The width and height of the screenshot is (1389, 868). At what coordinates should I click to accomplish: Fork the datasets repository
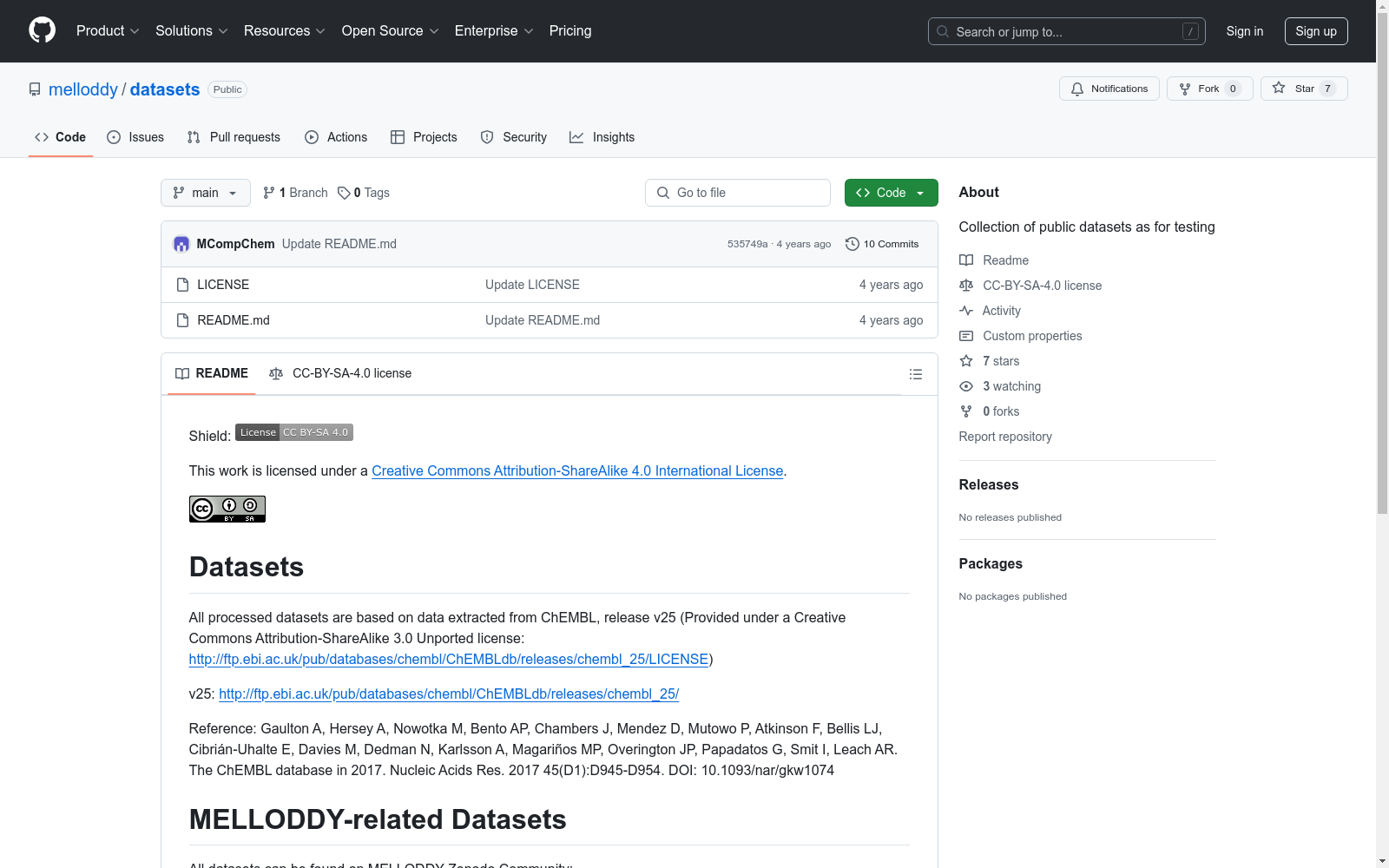point(1209,89)
